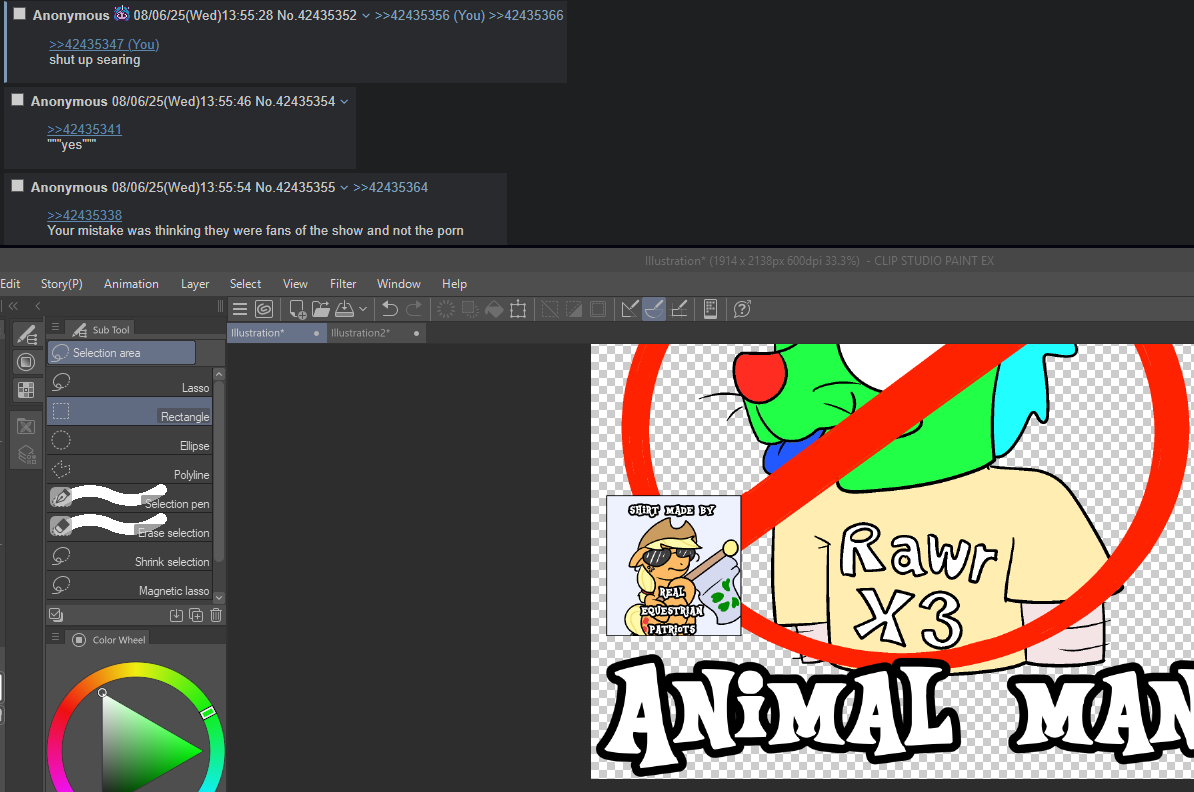Click the import sub tool download icon
Screen dimensions: 1194x792
[x=177, y=615]
